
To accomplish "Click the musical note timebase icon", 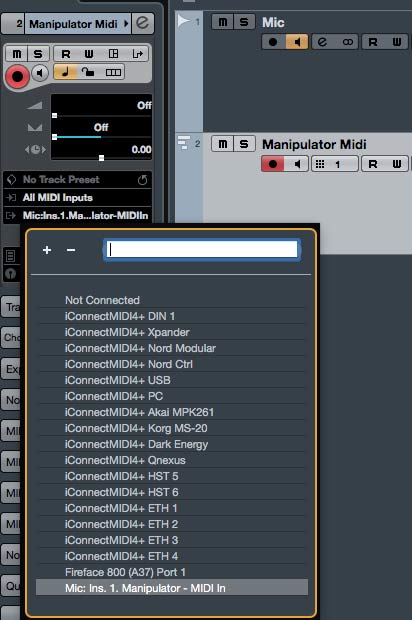I will point(65,72).
